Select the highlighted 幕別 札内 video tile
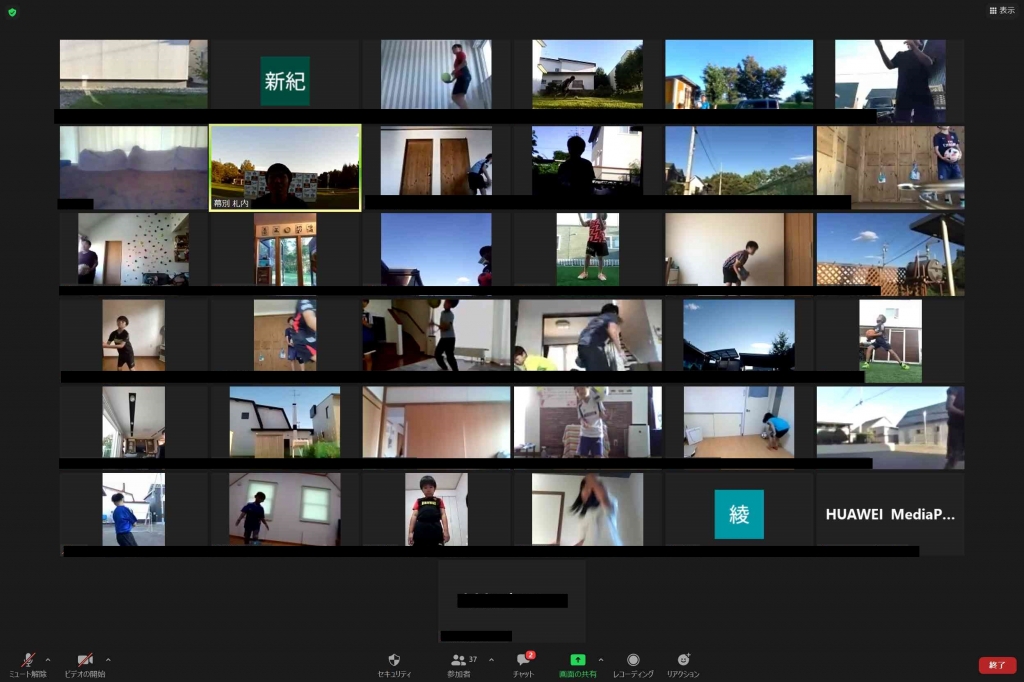The height and width of the screenshot is (682, 1024). 285,167
